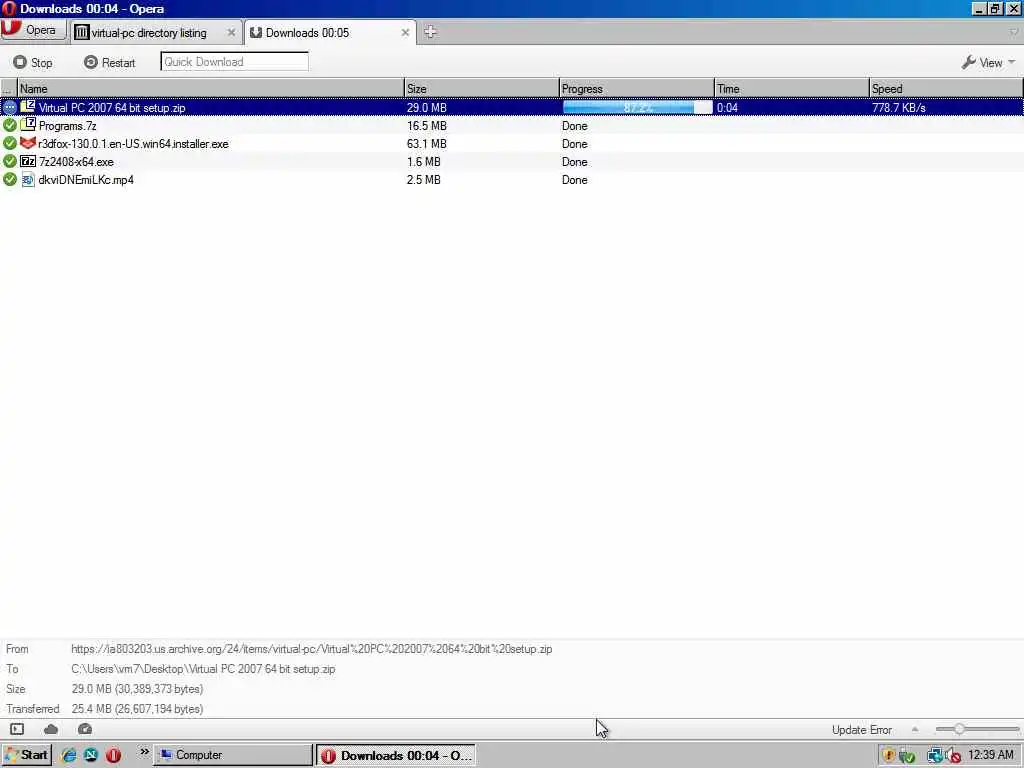
Task: Click the muted volume tray icon
Action: point(952,756)
